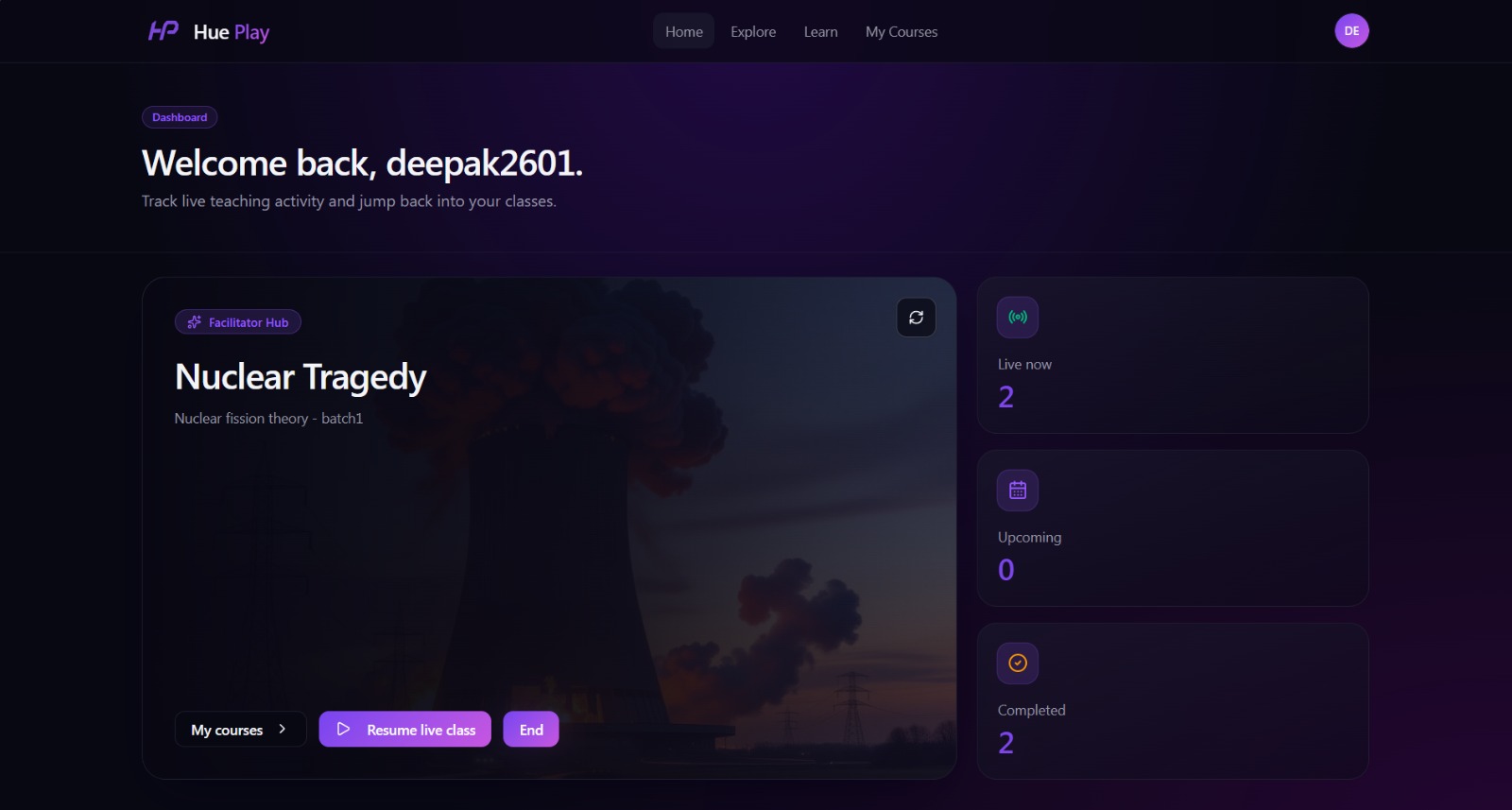Refresh the live class card
Screen dimensions: 1512x810
click(x=916, y=318)
